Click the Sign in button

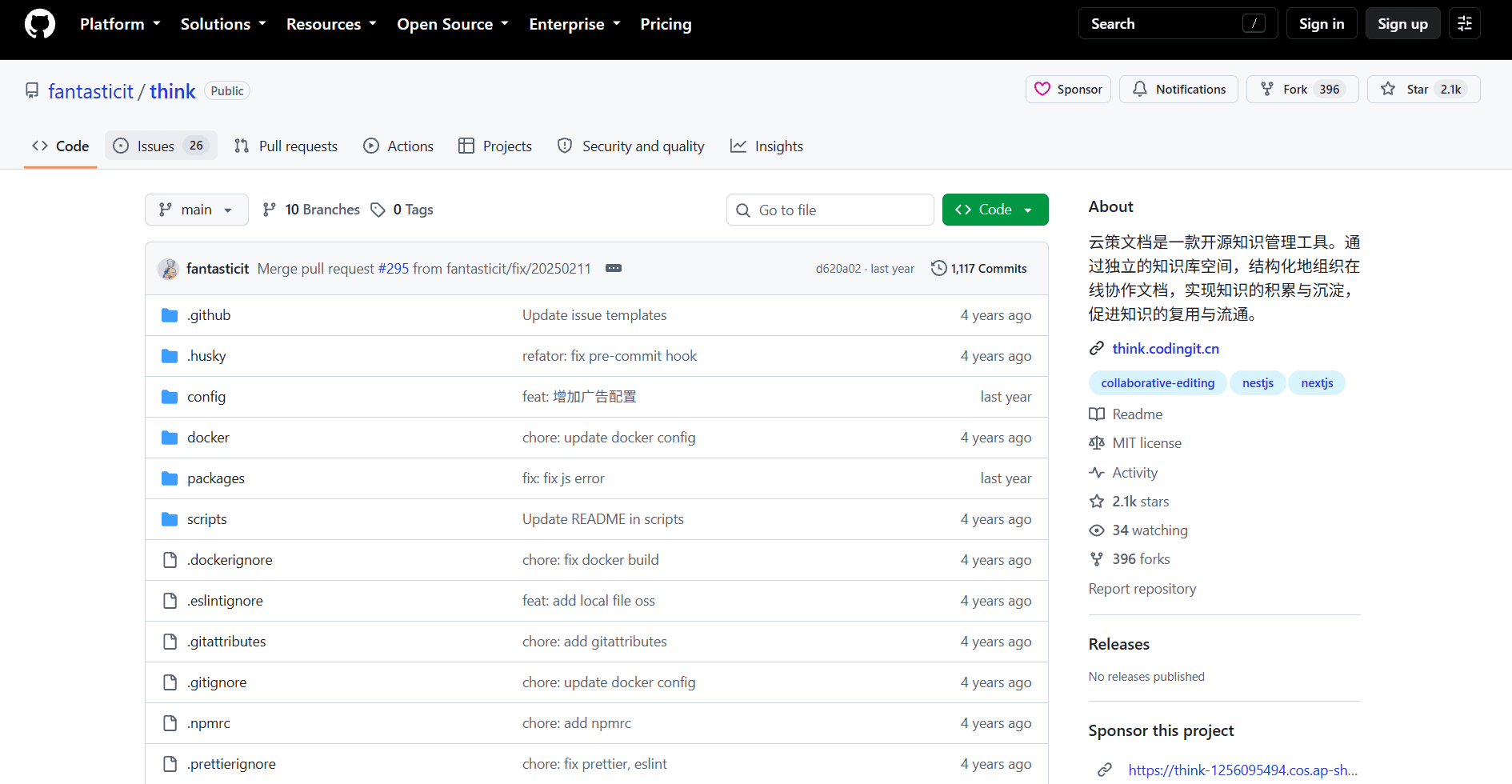(x=1322, y=24)
